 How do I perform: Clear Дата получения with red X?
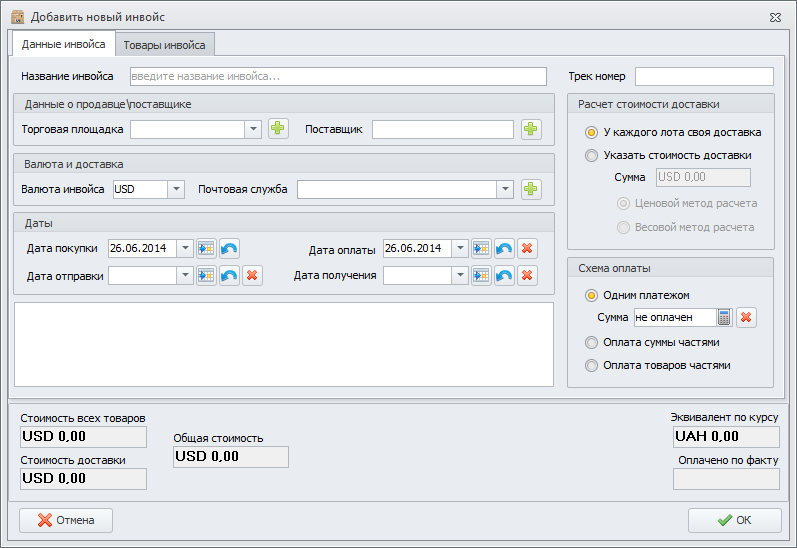click(x=528, y=275)
